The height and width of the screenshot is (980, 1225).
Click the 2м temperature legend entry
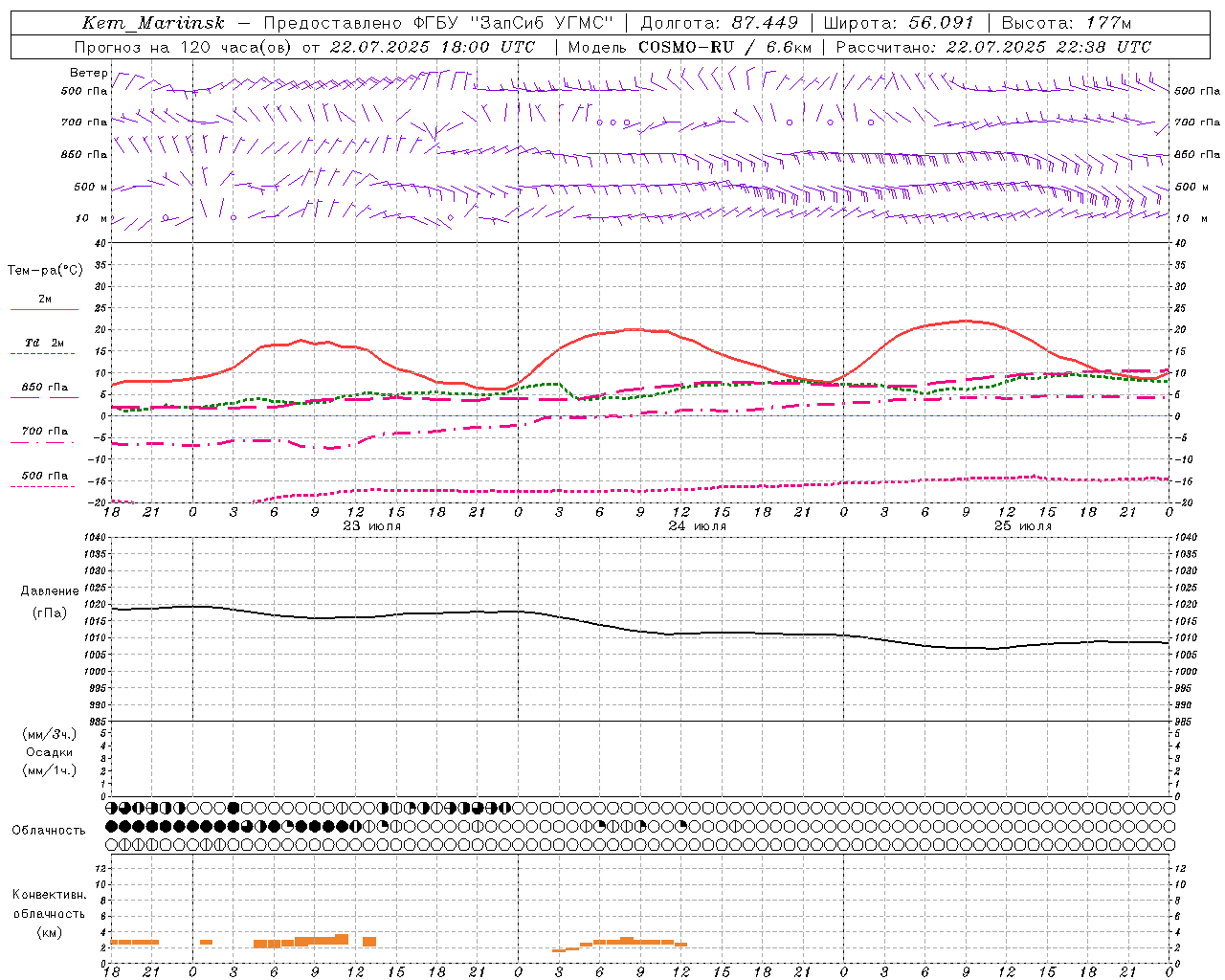(x=45, y=299)
